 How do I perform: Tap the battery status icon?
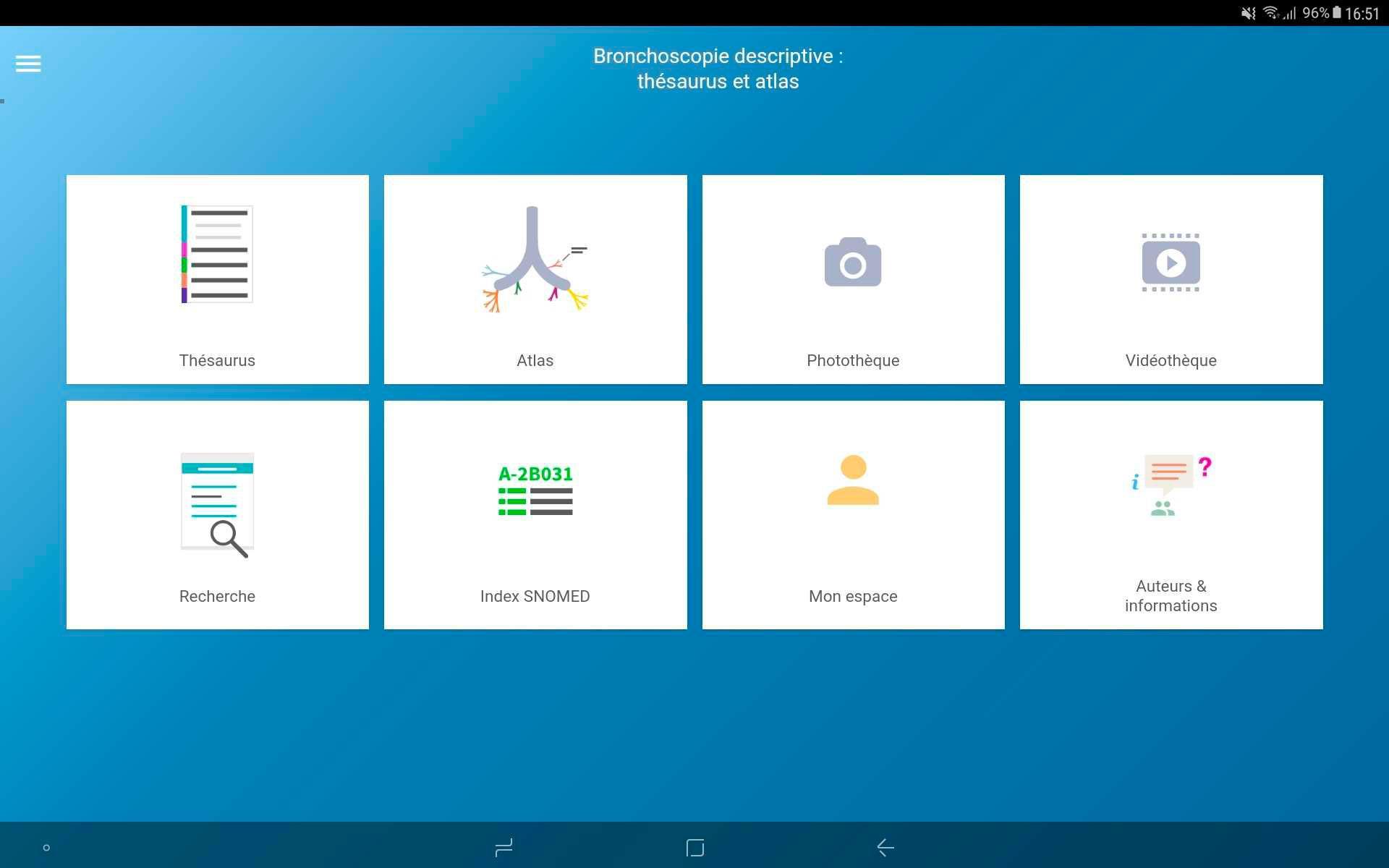click(x=1337, y=13)
